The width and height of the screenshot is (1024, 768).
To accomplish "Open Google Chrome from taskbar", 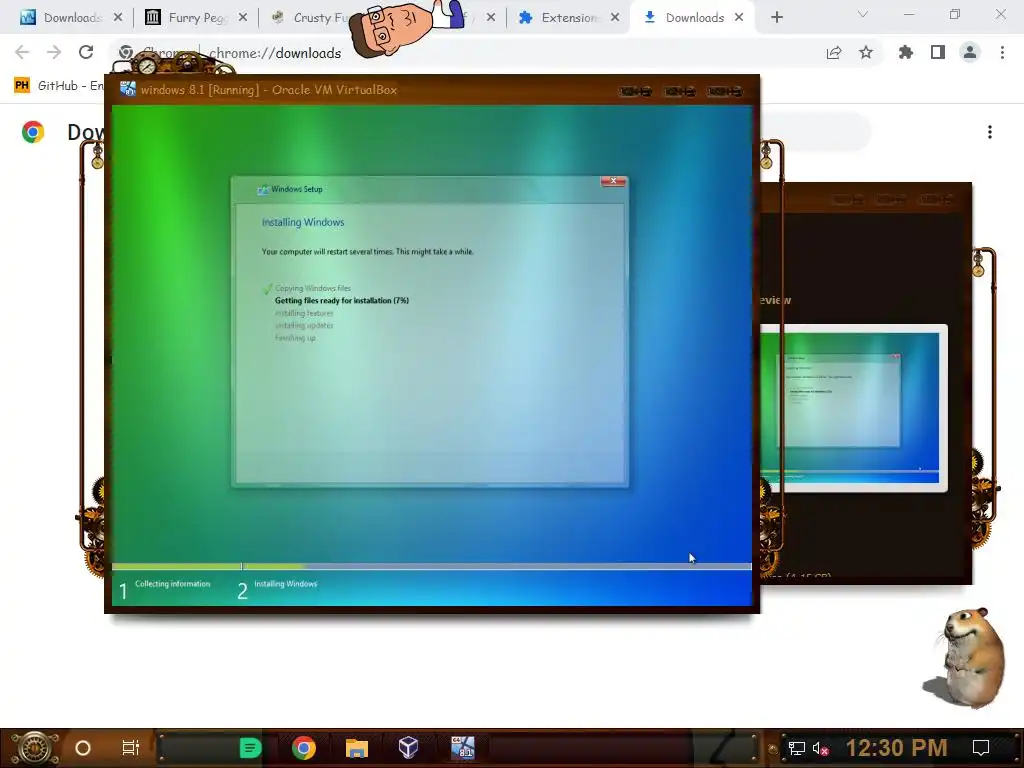I will (304, 748).
